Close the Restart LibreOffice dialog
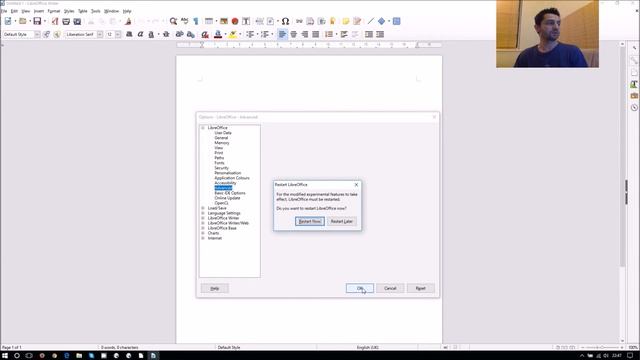This screenshot has height=360, width=640. coord(356,184)
